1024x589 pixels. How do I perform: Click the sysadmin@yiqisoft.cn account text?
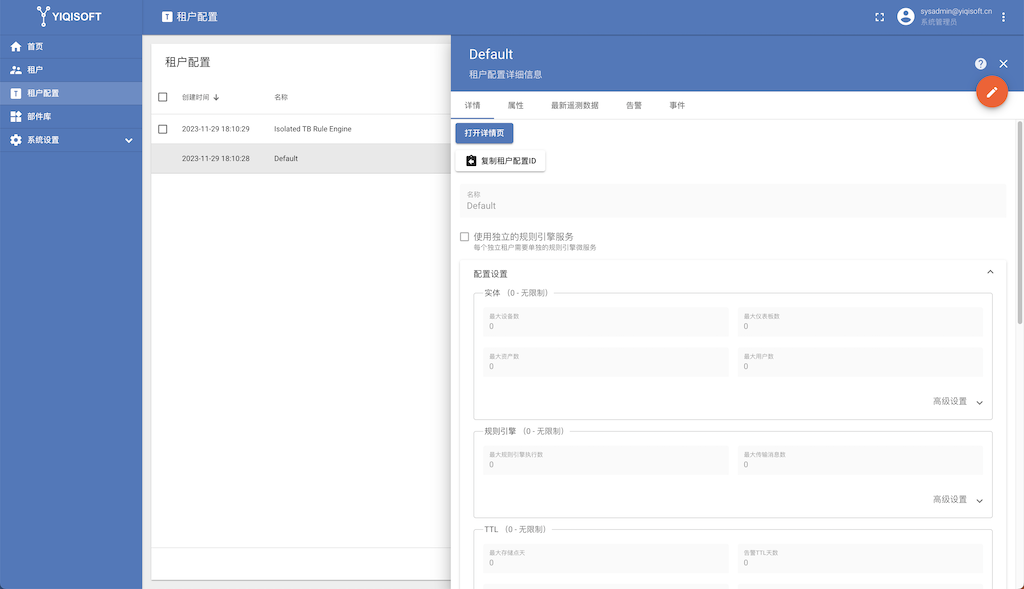956,12
